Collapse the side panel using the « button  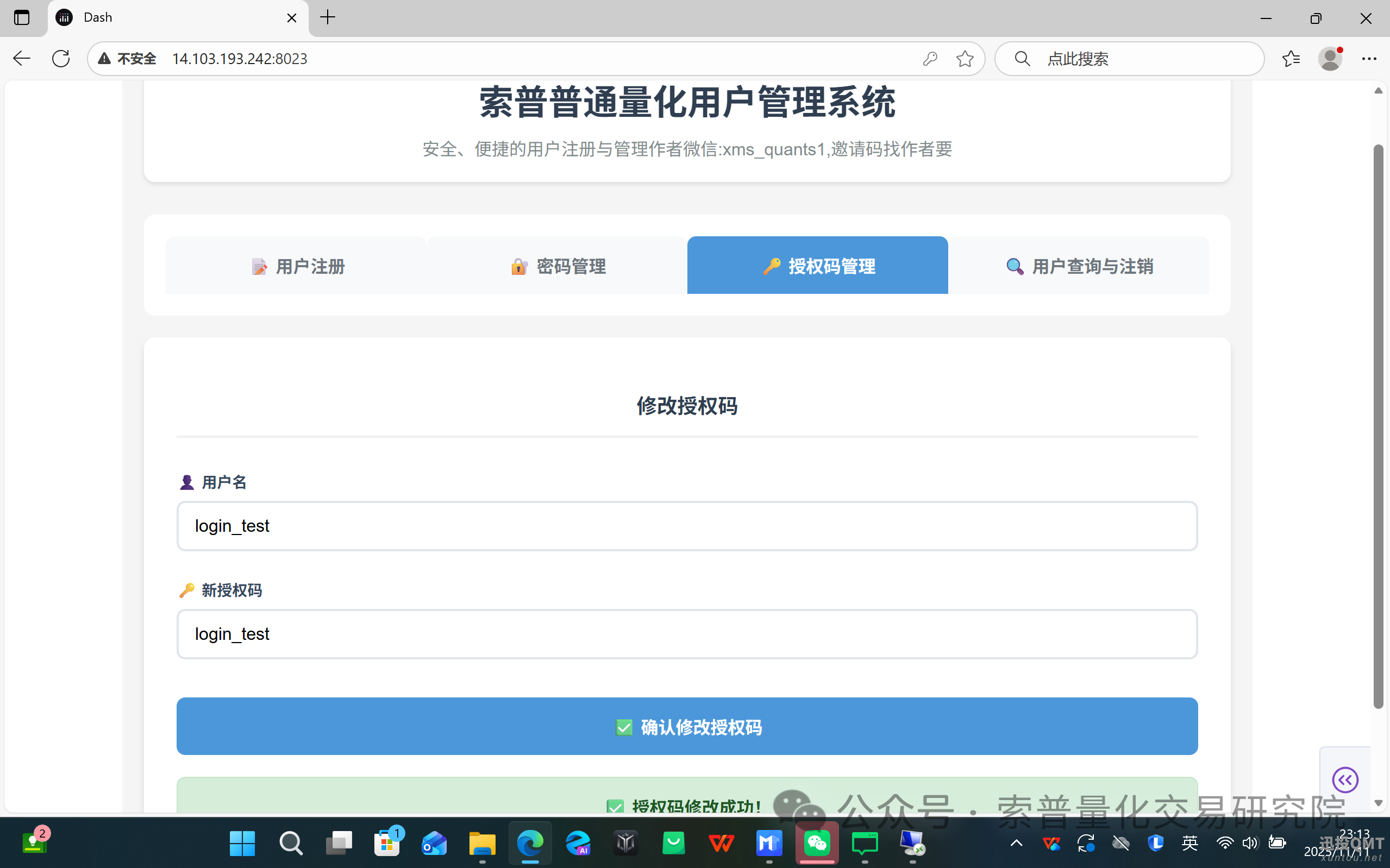pyautogui.click(x=1346, y=779)
